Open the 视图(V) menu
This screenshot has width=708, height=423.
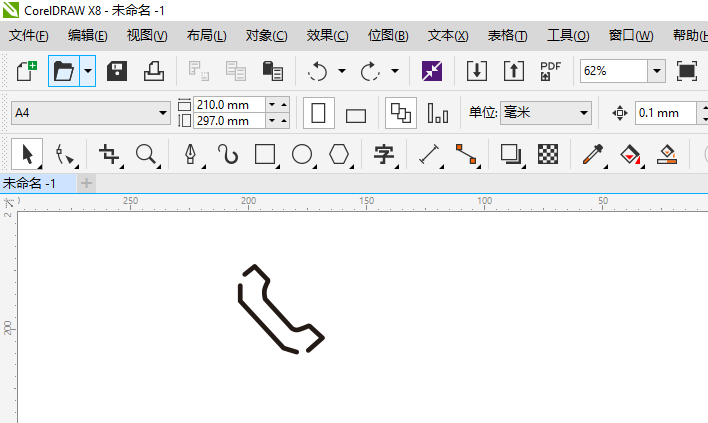pos(147,35)
